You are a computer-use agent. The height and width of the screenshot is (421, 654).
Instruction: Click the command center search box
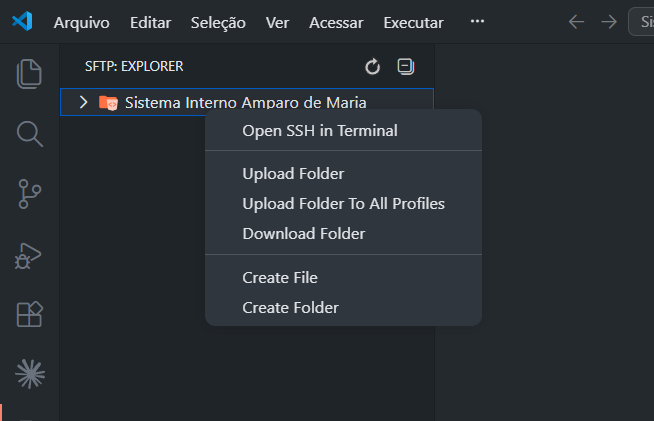pyautogui.click(x=641, y=22)
